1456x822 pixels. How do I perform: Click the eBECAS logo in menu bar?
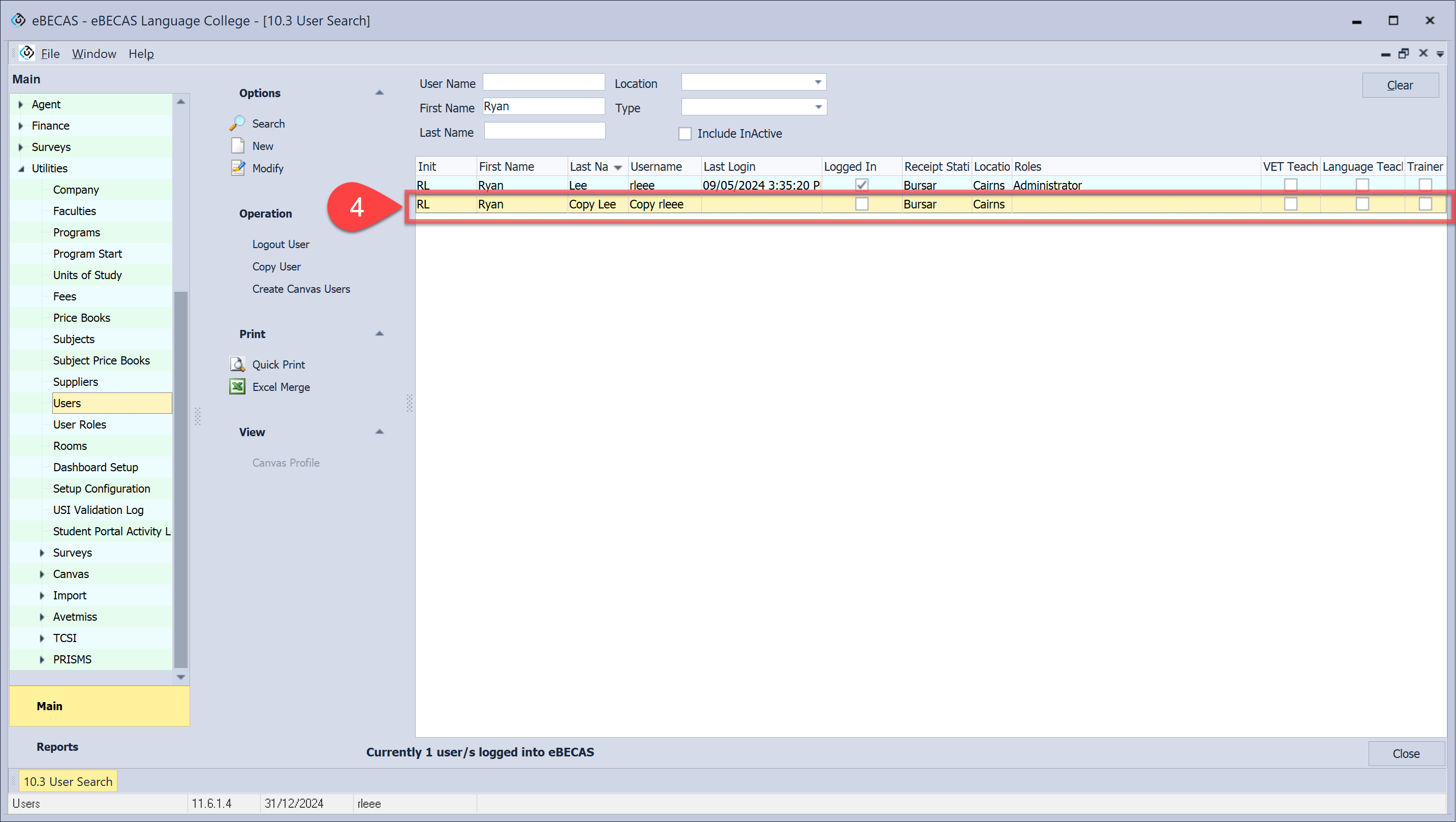point(26,53)
